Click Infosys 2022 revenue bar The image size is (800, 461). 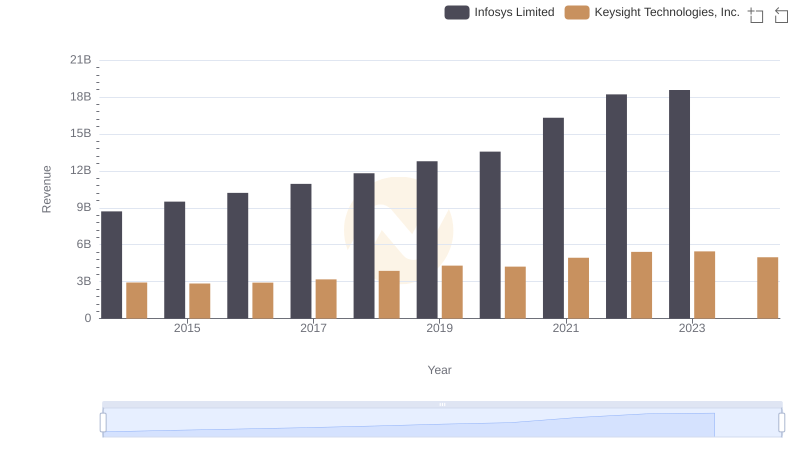click(616, 207)
